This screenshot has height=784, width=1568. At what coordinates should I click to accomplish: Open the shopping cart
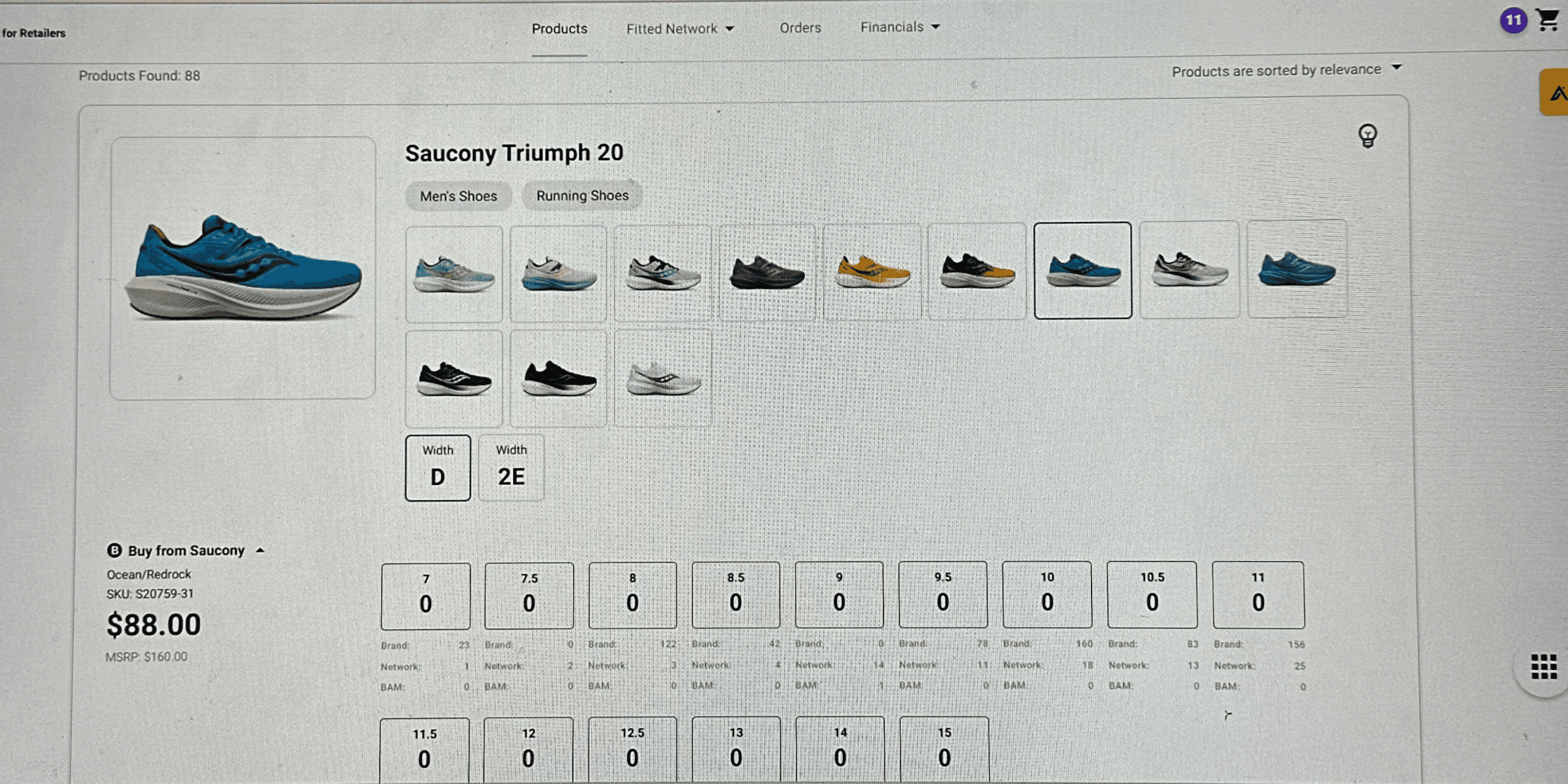click(x=1549, y=20)
